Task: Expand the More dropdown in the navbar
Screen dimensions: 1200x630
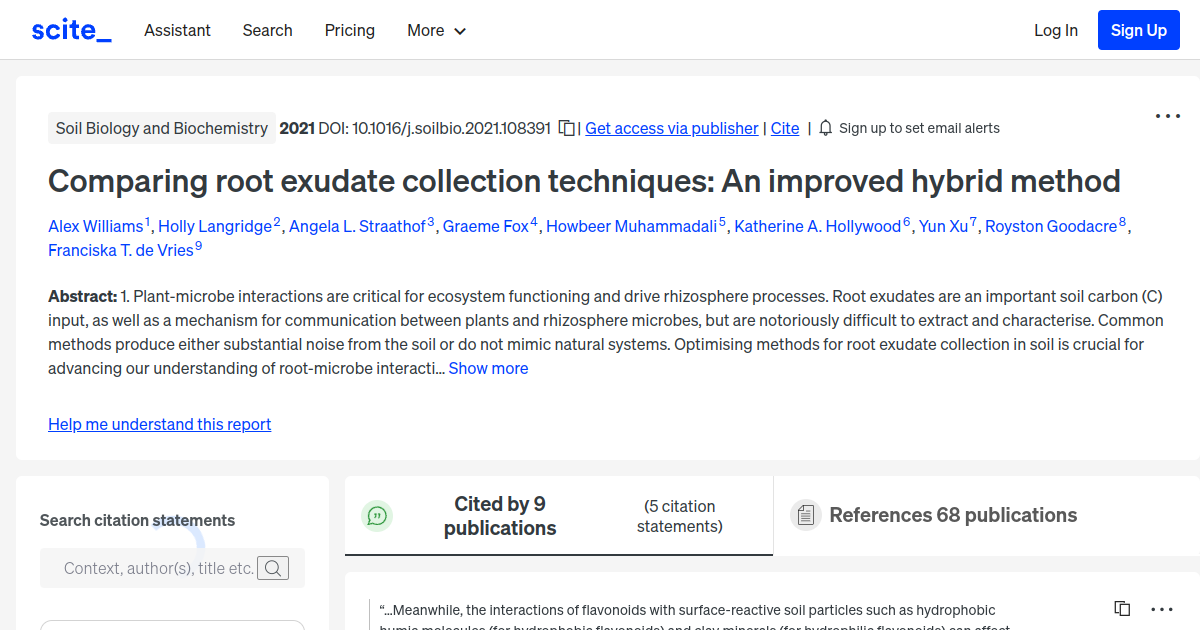Action: click(x=436, y=30)
